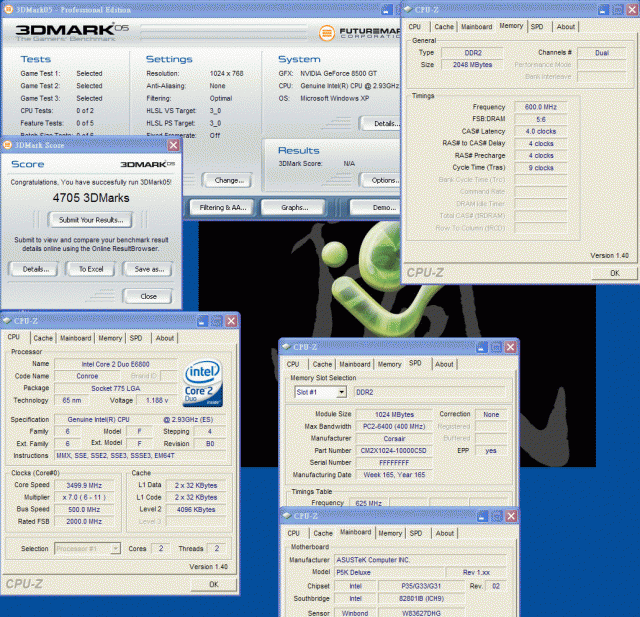
Task: Click Level 2 cache 4096 KBytes value
Action: (196, 509)
